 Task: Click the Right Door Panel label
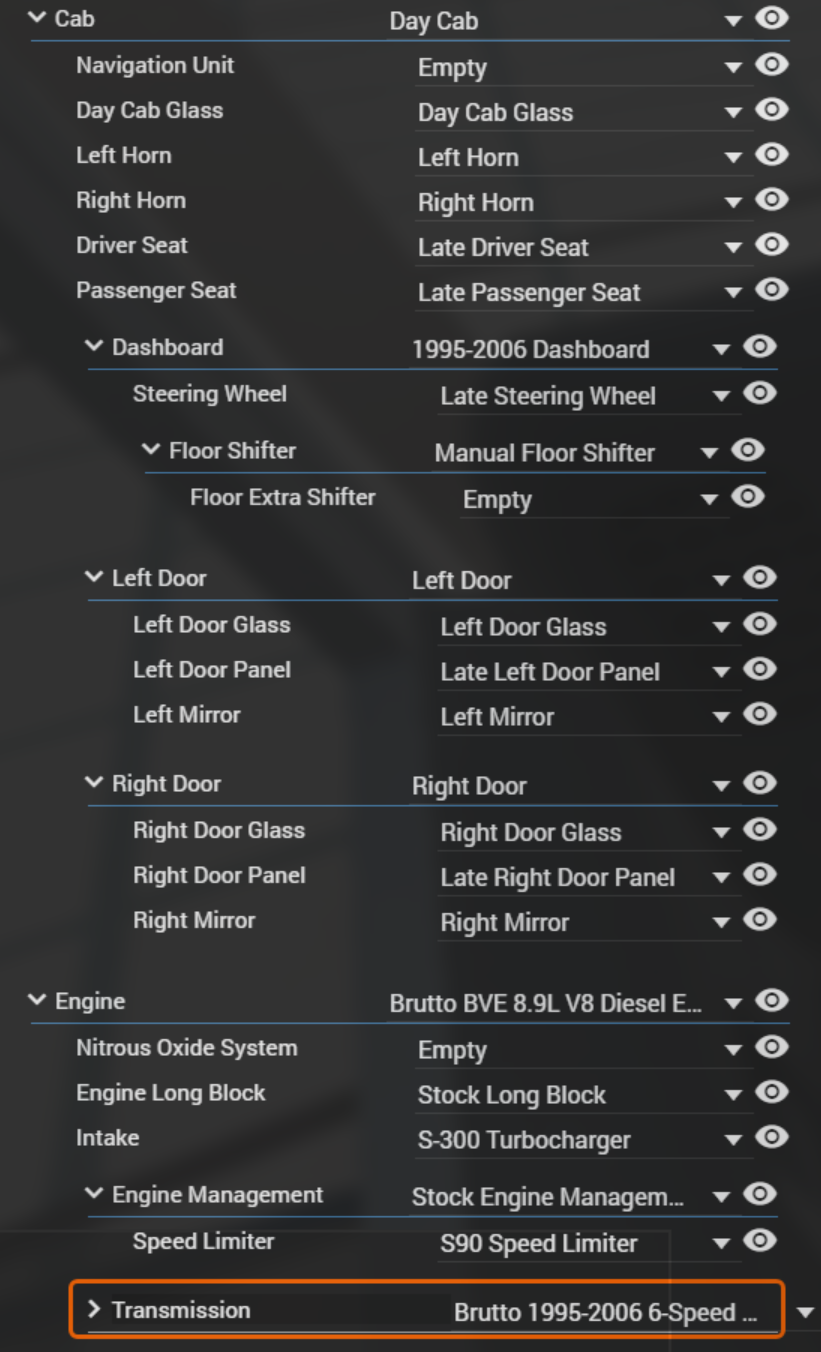click(x=219, y=875)
